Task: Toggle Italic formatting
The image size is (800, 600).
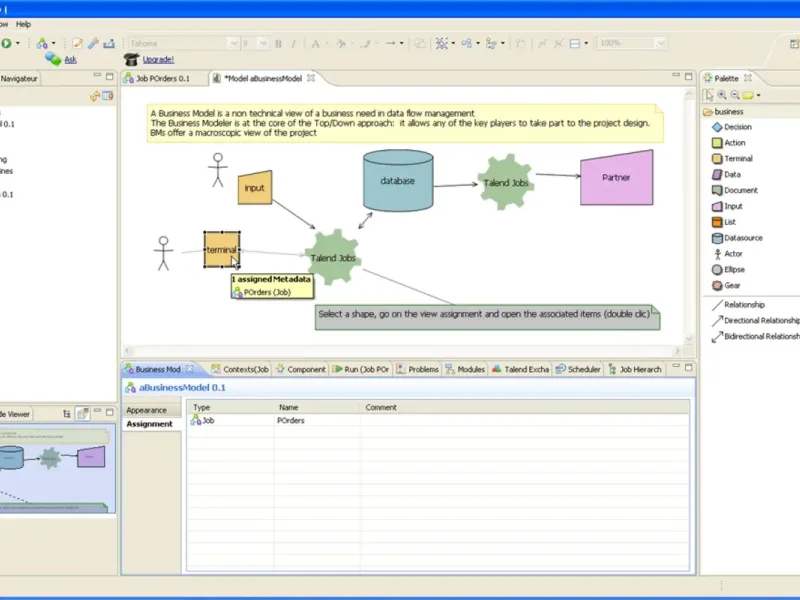Action: click(x=294, y=44)
